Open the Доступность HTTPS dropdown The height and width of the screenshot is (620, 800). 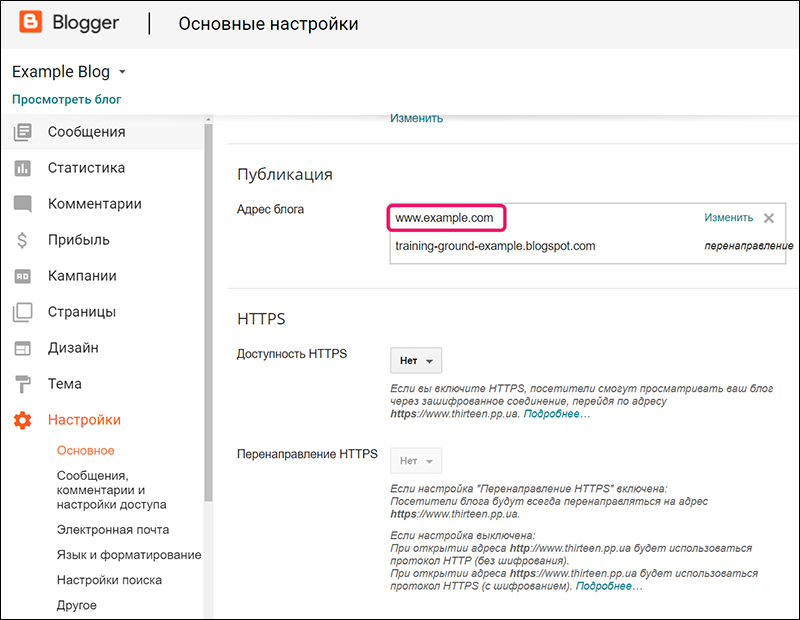(415, 360)
